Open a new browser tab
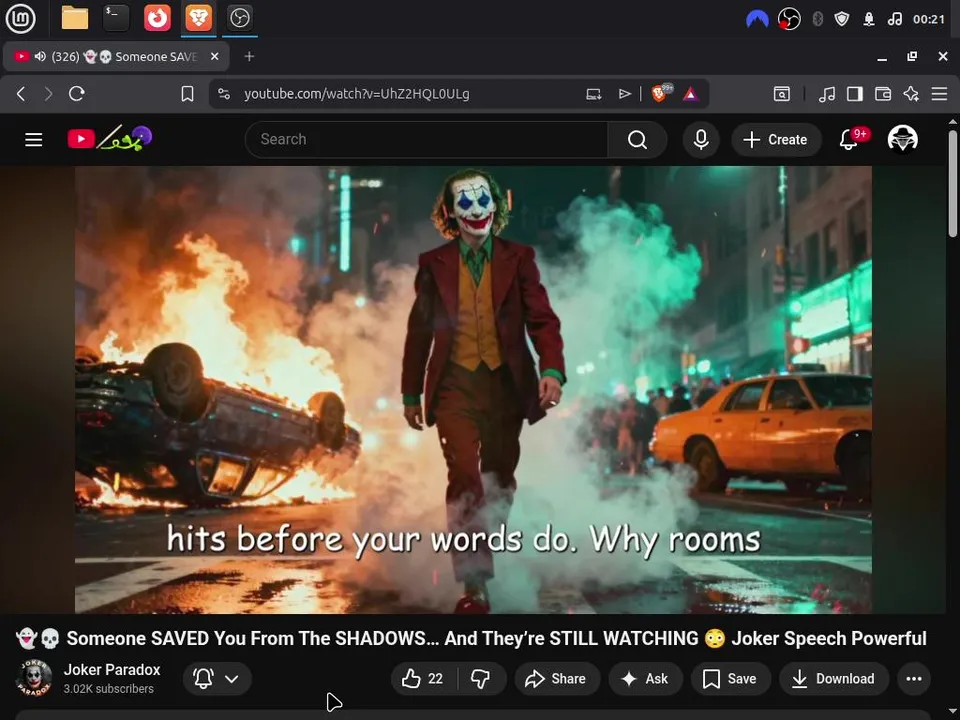Viewport: 960px width, 720px height. tap(249, 56)
